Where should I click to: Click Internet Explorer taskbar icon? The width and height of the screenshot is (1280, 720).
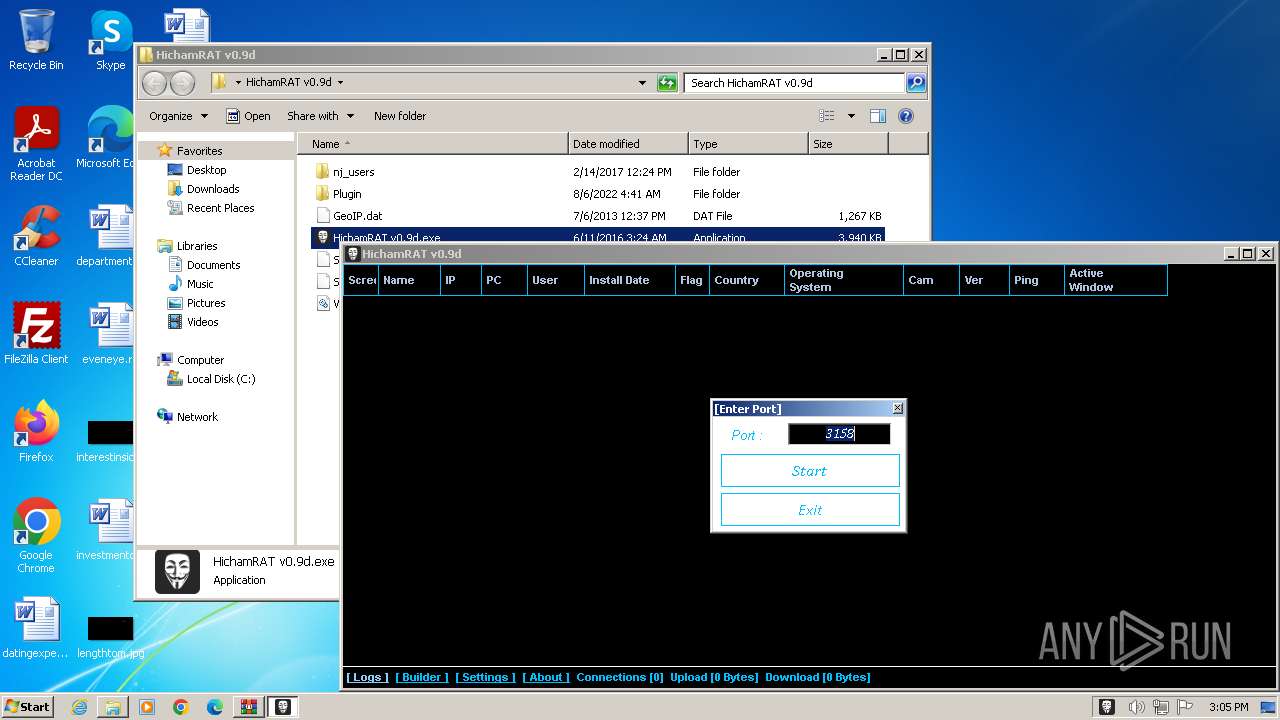[x=79, y=707]
